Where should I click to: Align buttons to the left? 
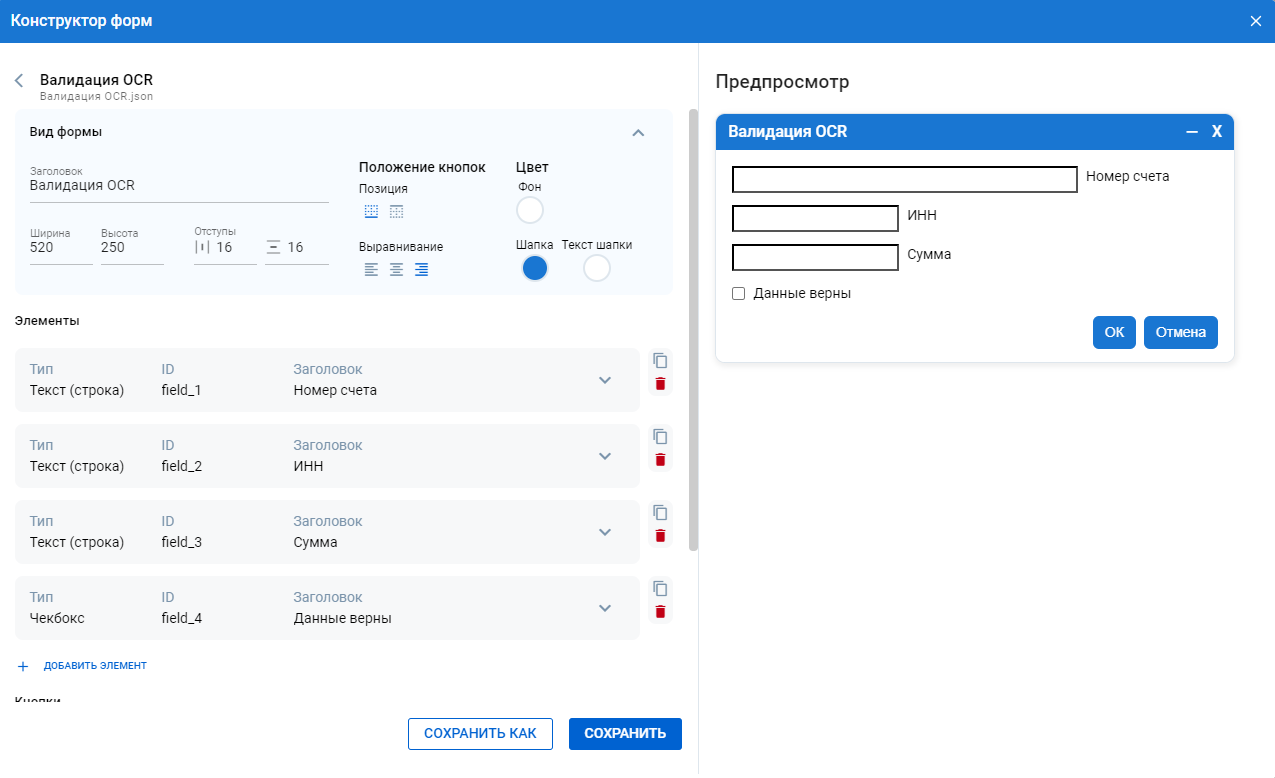coord(372,269)
